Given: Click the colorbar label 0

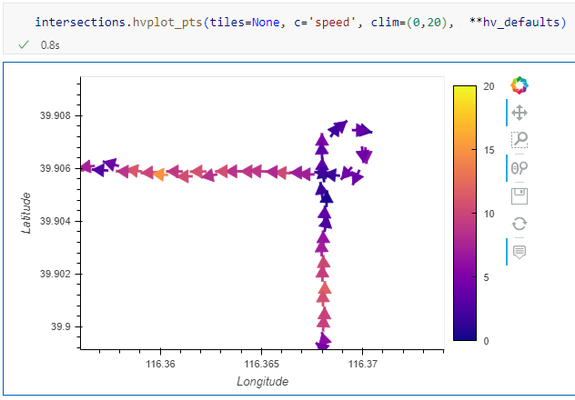Looking at the screenshot, I should pyautogui.click(x=486, y=341).
